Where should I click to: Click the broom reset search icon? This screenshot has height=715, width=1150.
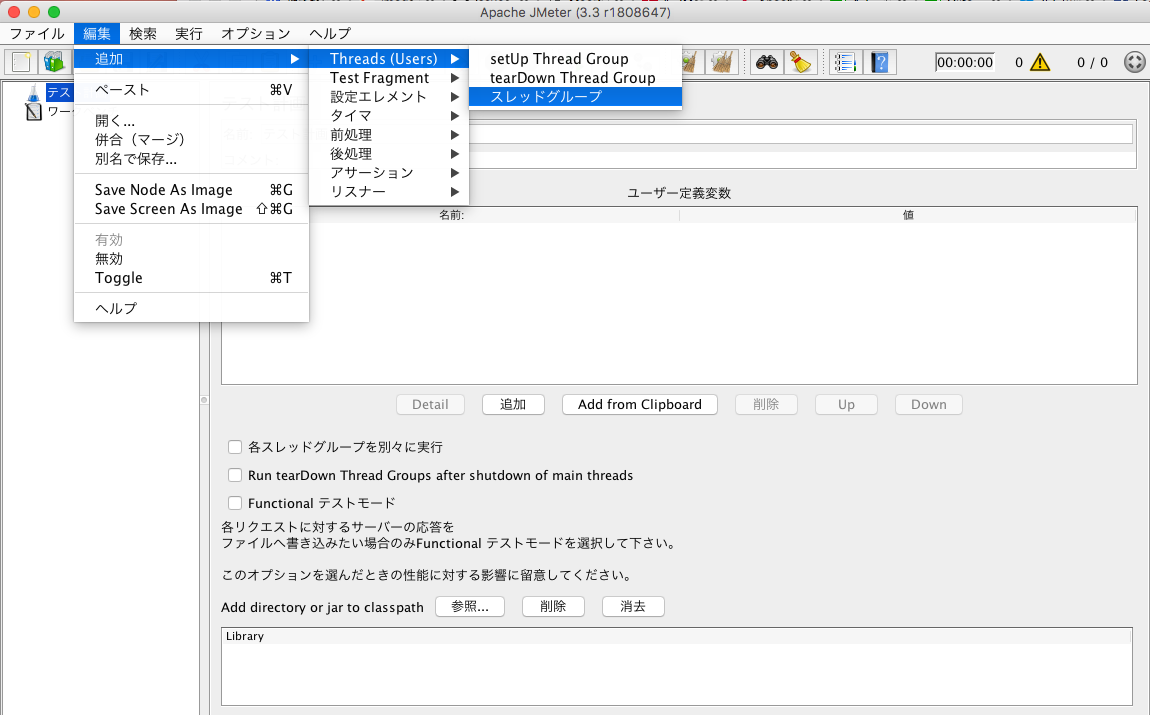800,62
